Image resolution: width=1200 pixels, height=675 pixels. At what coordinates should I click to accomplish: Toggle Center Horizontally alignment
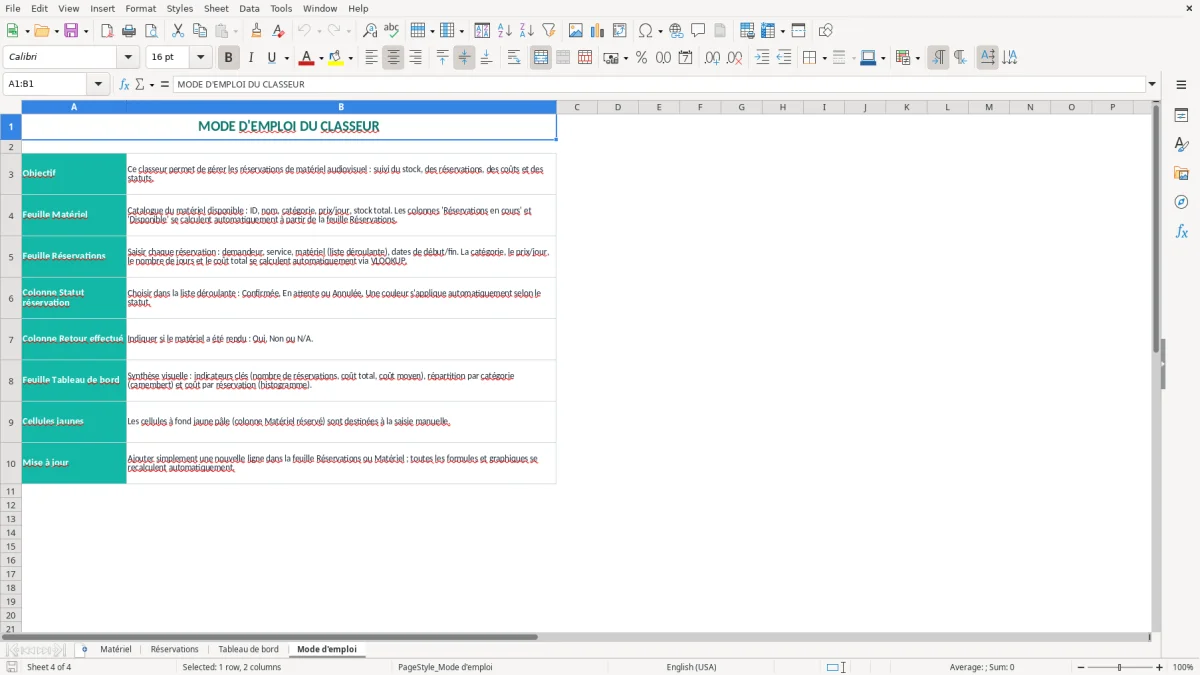pyautogui.click(x=393, y=58)
